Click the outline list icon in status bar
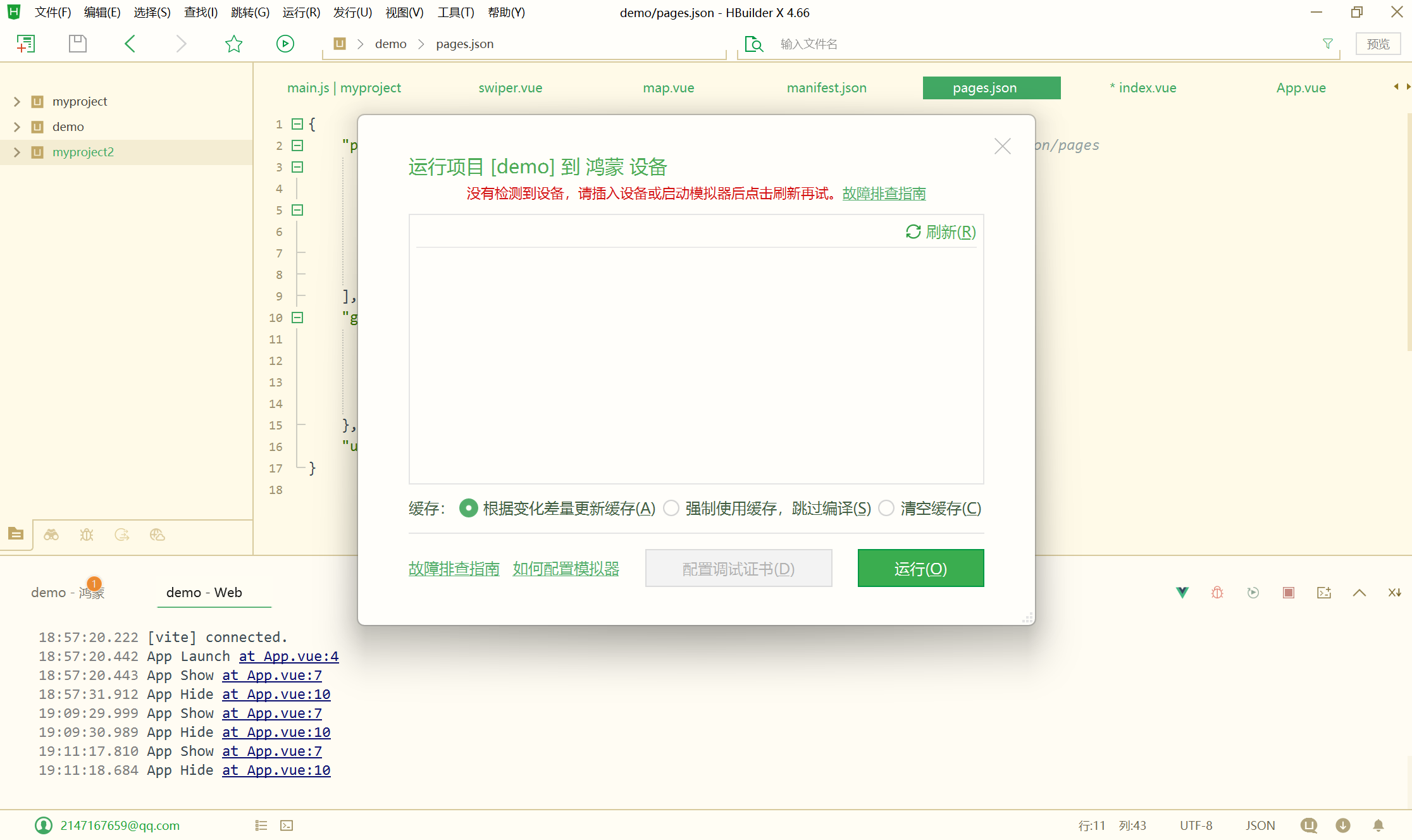The height and width of the screenshot is (840, 1412). (x=261, y=825)
